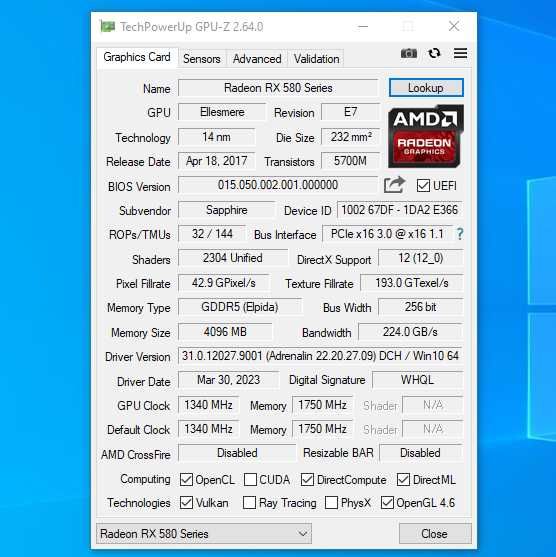The image size is (556, 557).
Task: Click the Device ID value 1002 67DF - 1DA2 E366
Action: click(400, 210)
